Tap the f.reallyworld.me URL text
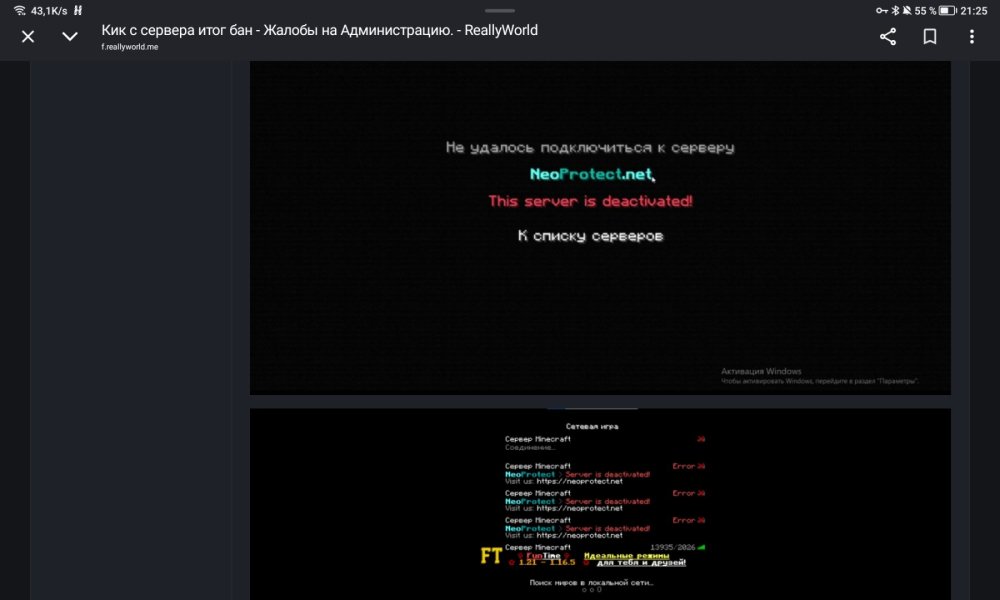 [129, 47]
